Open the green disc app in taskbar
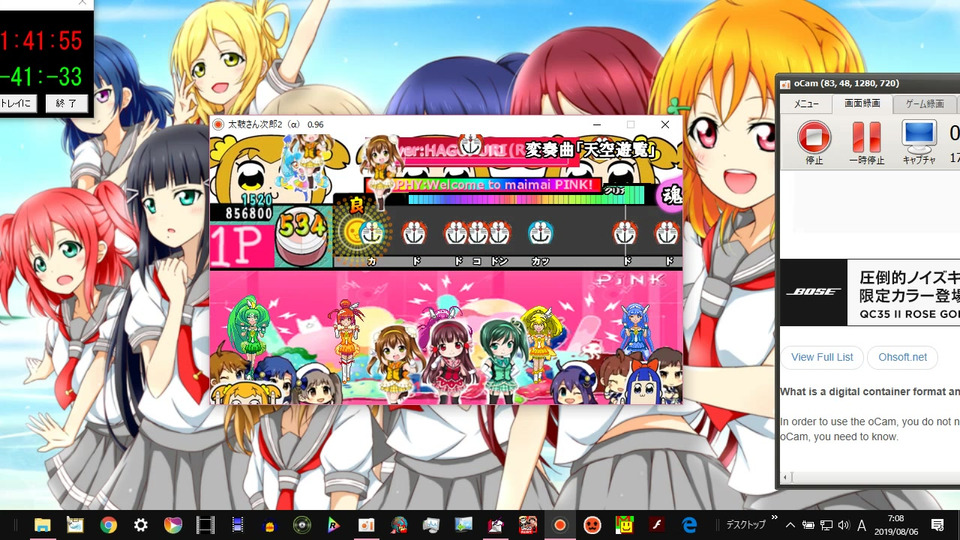This screenshot has width=960, height=540. tap(302, 525)
